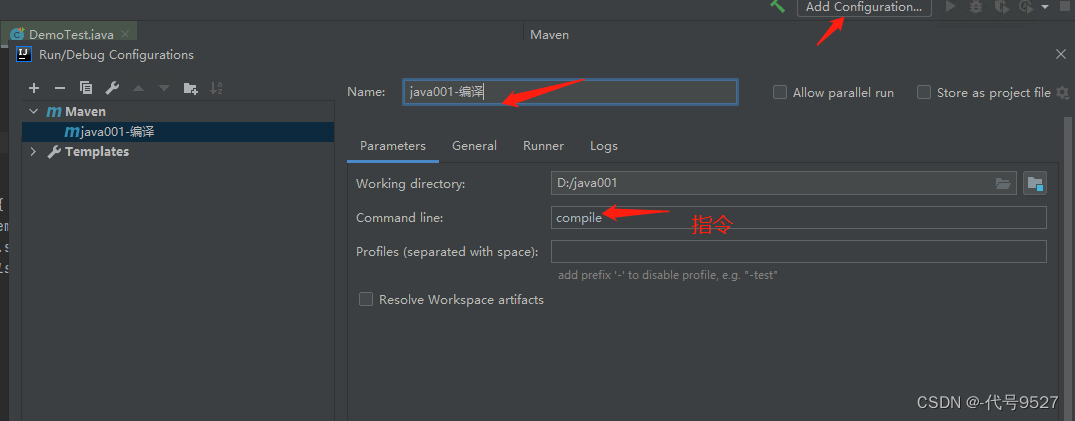Switch to the General tab
The width and height of the screenshot is (1075, 421).
[x=474, y=146]
